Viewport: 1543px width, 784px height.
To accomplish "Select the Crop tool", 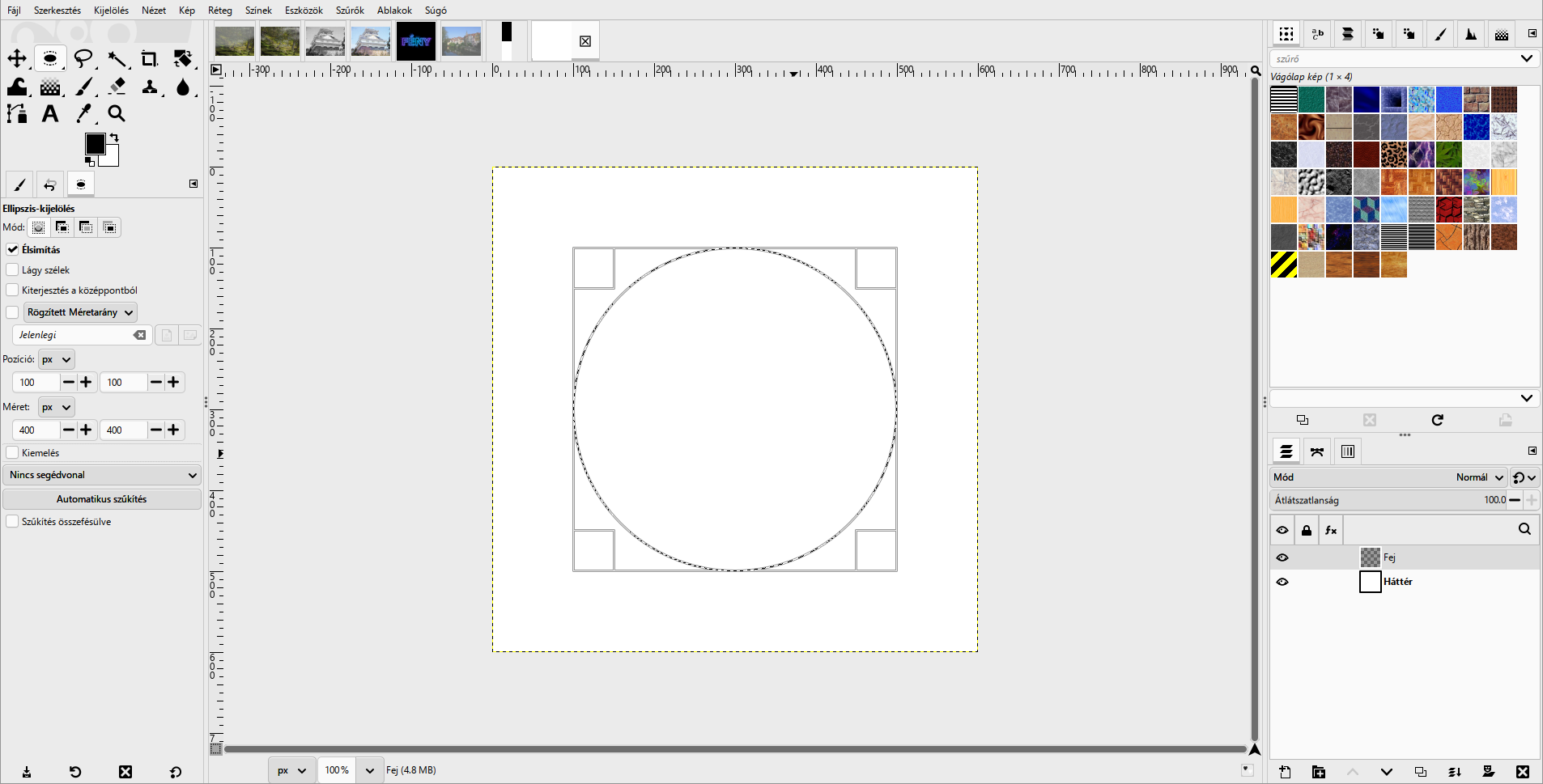I will (x=150, y=58).
